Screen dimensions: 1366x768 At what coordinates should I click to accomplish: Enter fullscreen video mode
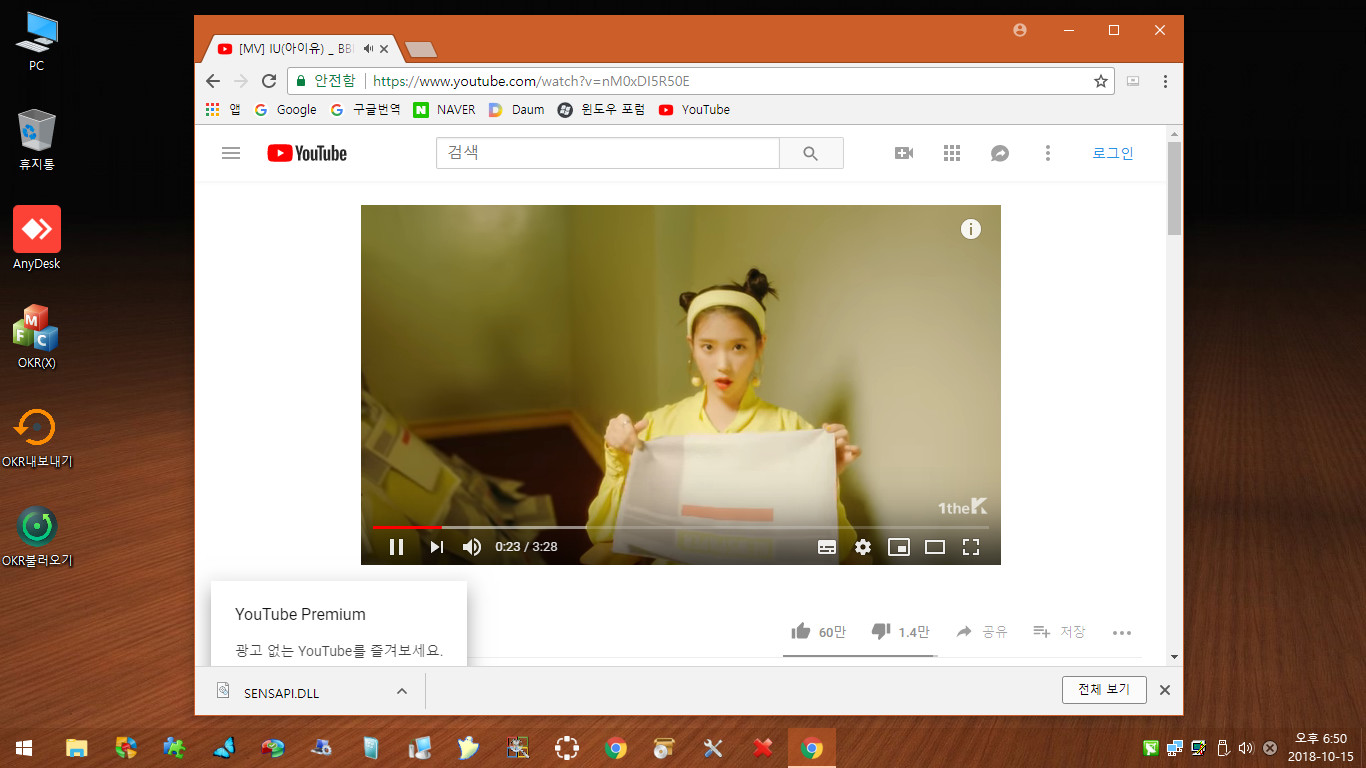click(x=971, y=547)
